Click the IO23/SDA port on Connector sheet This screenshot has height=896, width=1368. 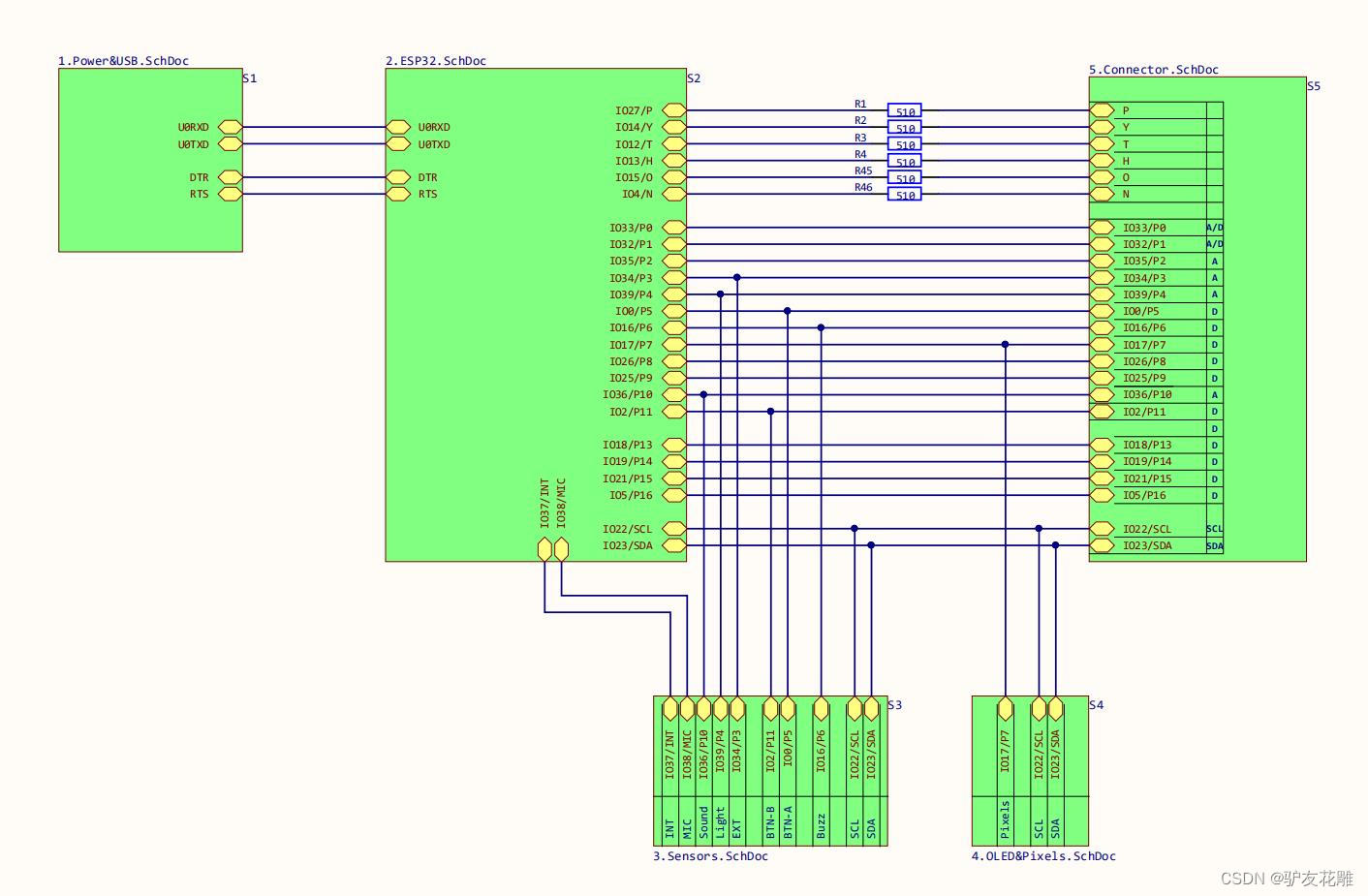pos(1102,545)
